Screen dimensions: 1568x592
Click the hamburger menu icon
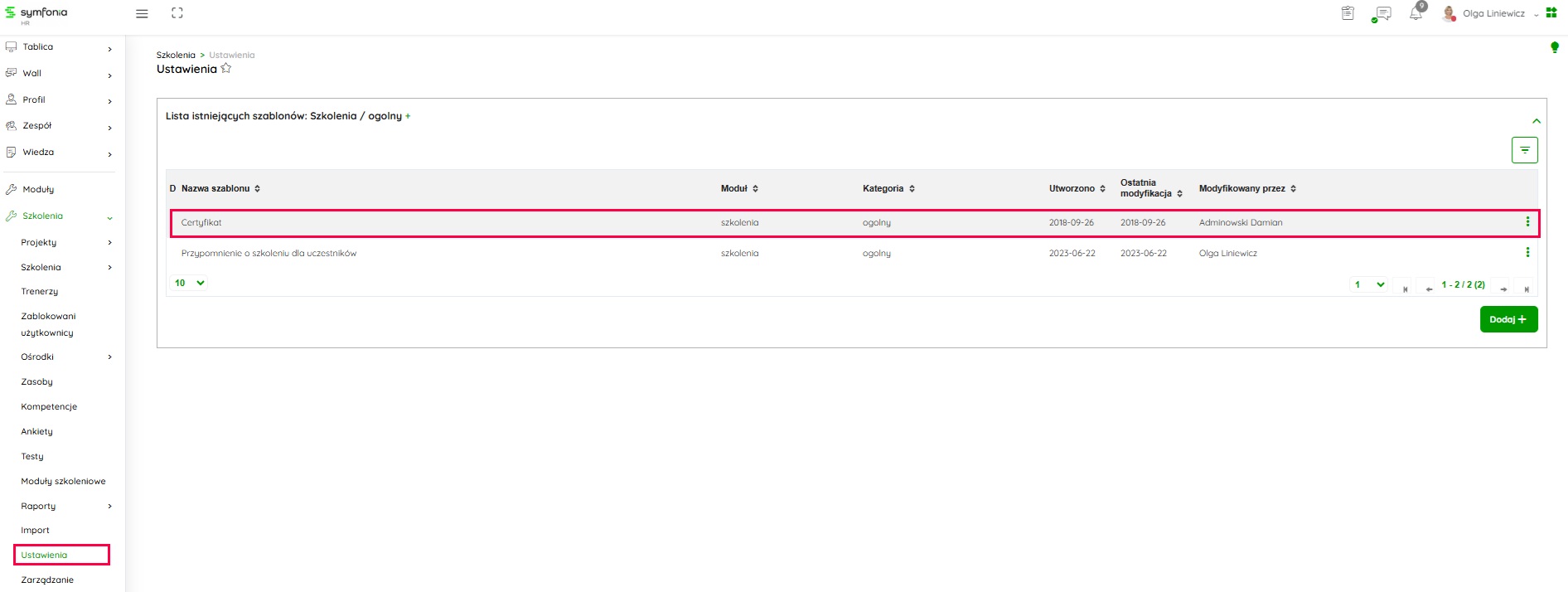tap(142, 14)
